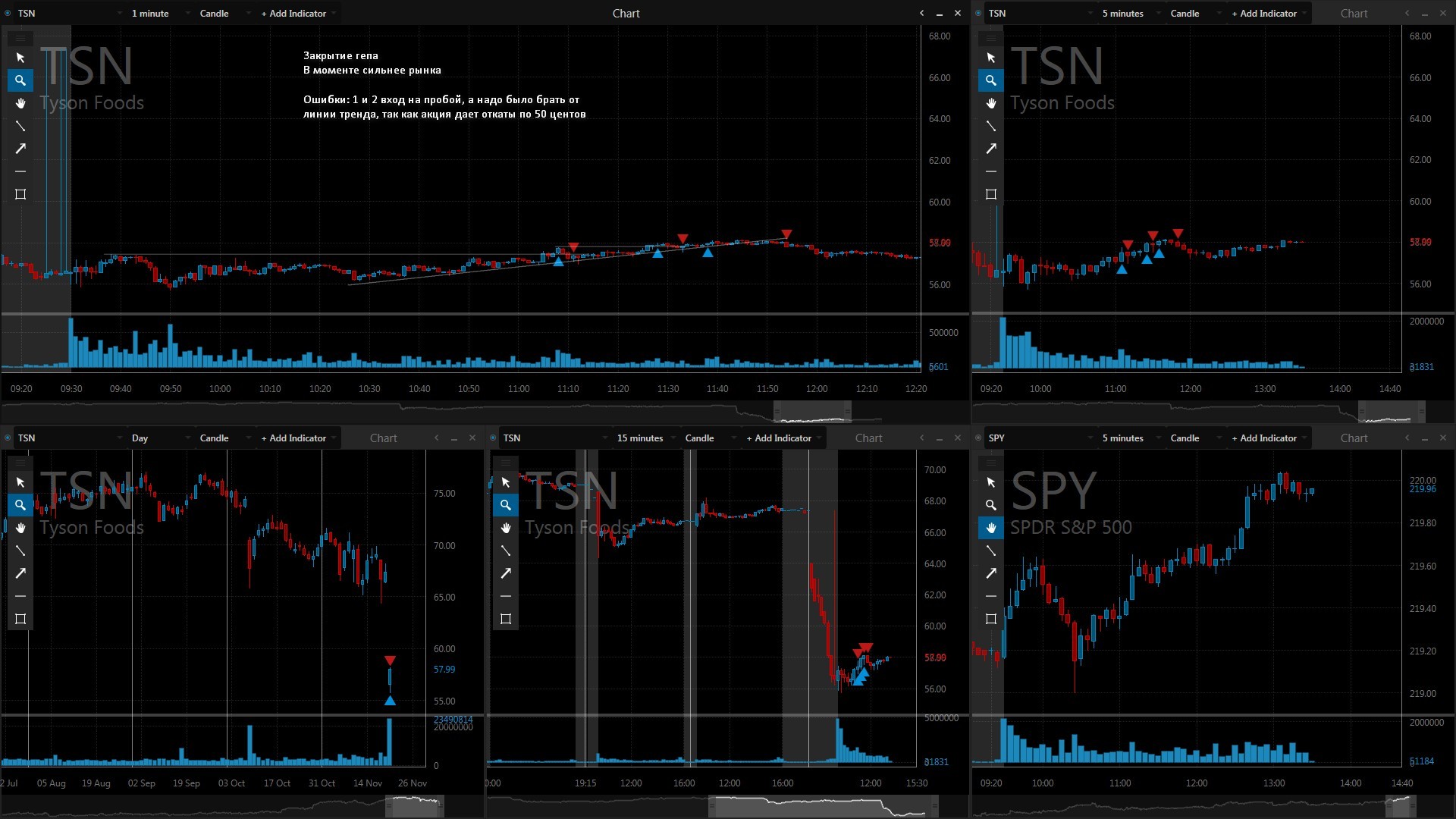Pick rectangle tool in top-right TSN 5 minutes chart
1456x819 pixels.
coord(991,194)
